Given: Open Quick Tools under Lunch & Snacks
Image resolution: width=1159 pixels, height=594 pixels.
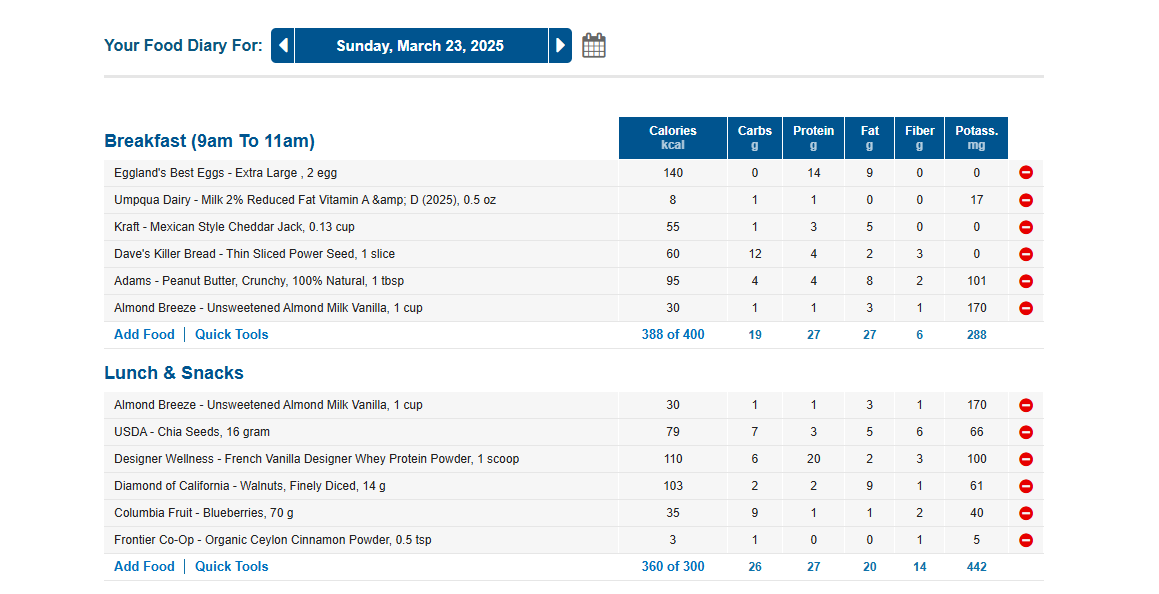Looking at the screenshot, I should (x=231, y=567).
